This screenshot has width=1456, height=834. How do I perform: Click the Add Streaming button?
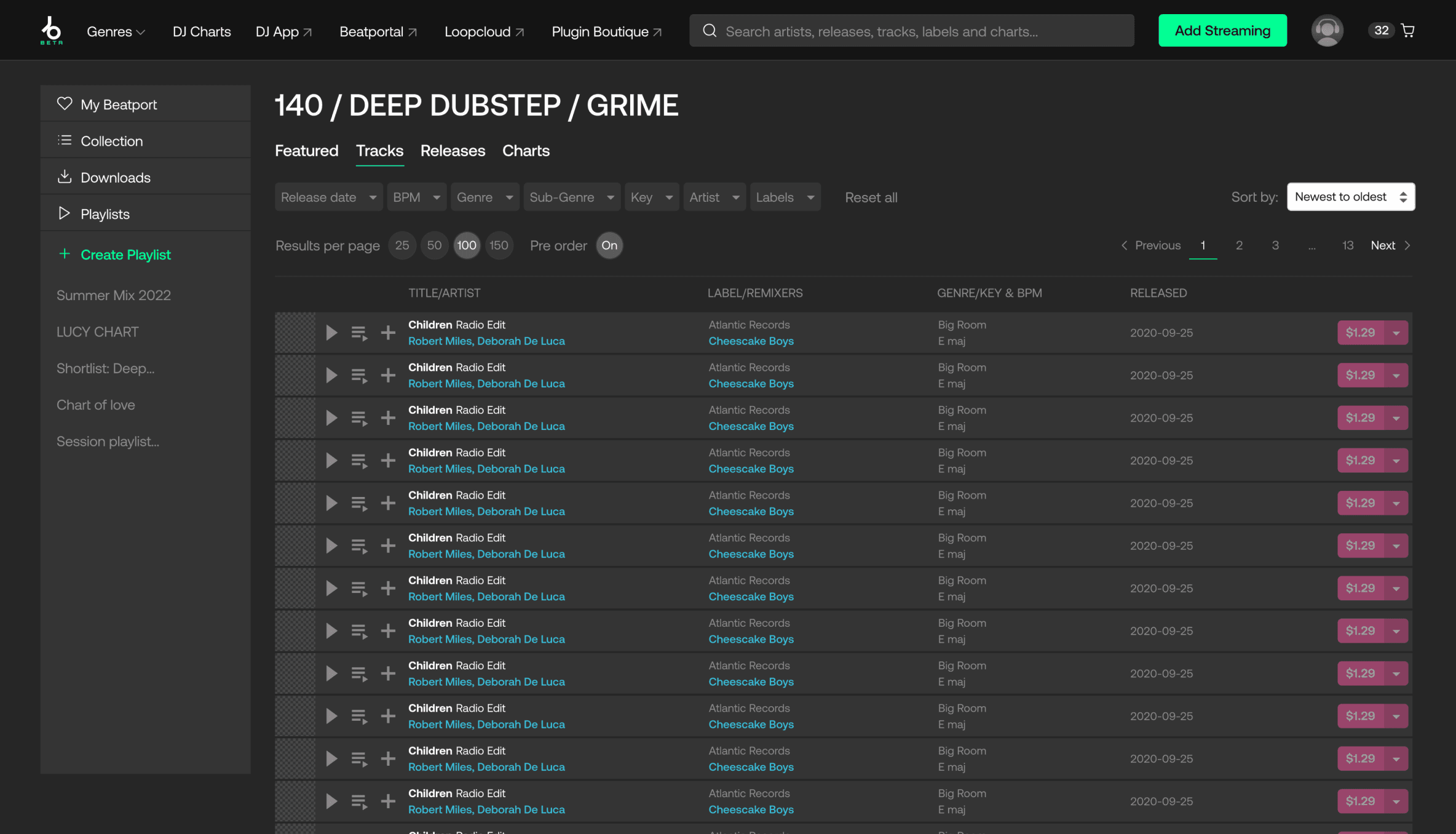click(x=1222, y=30)
